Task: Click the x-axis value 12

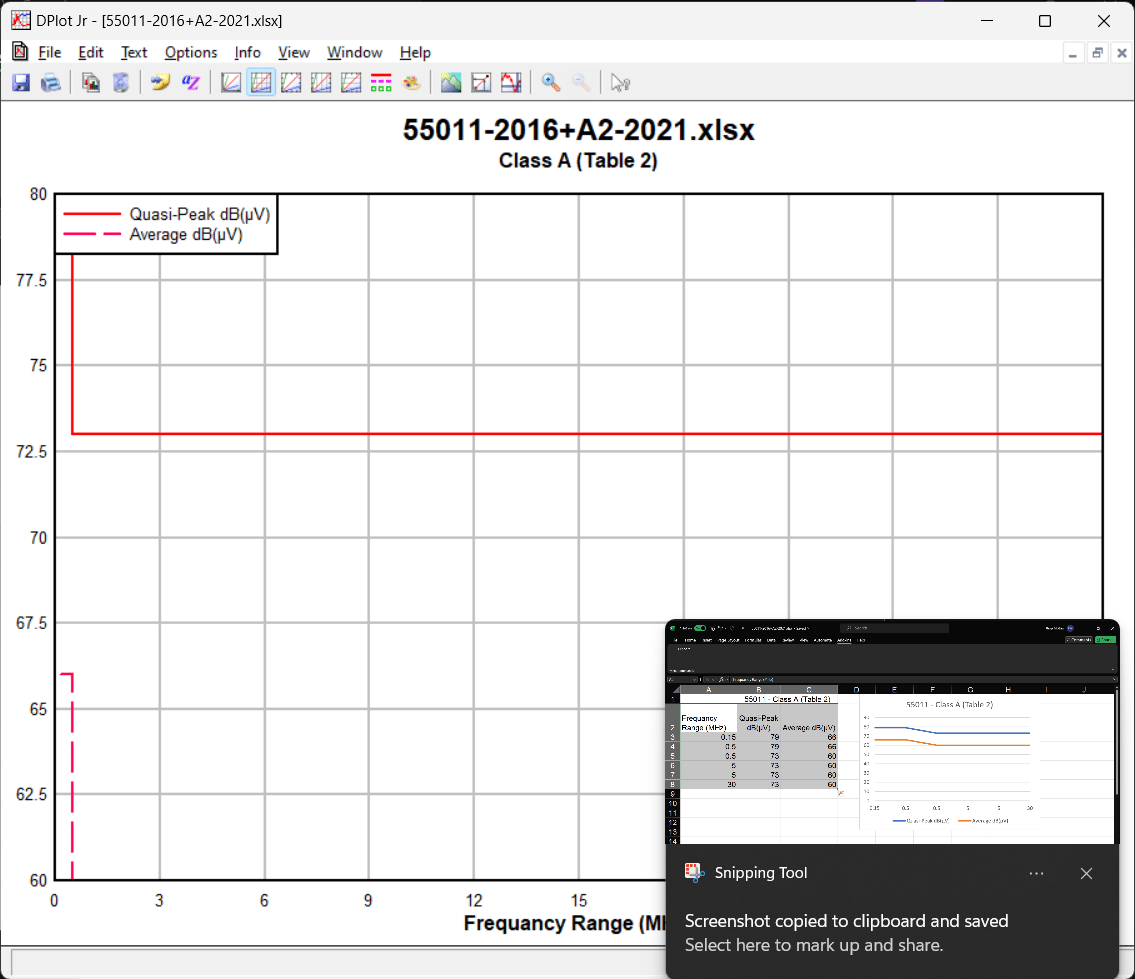Action: click(x=473, y=900)
